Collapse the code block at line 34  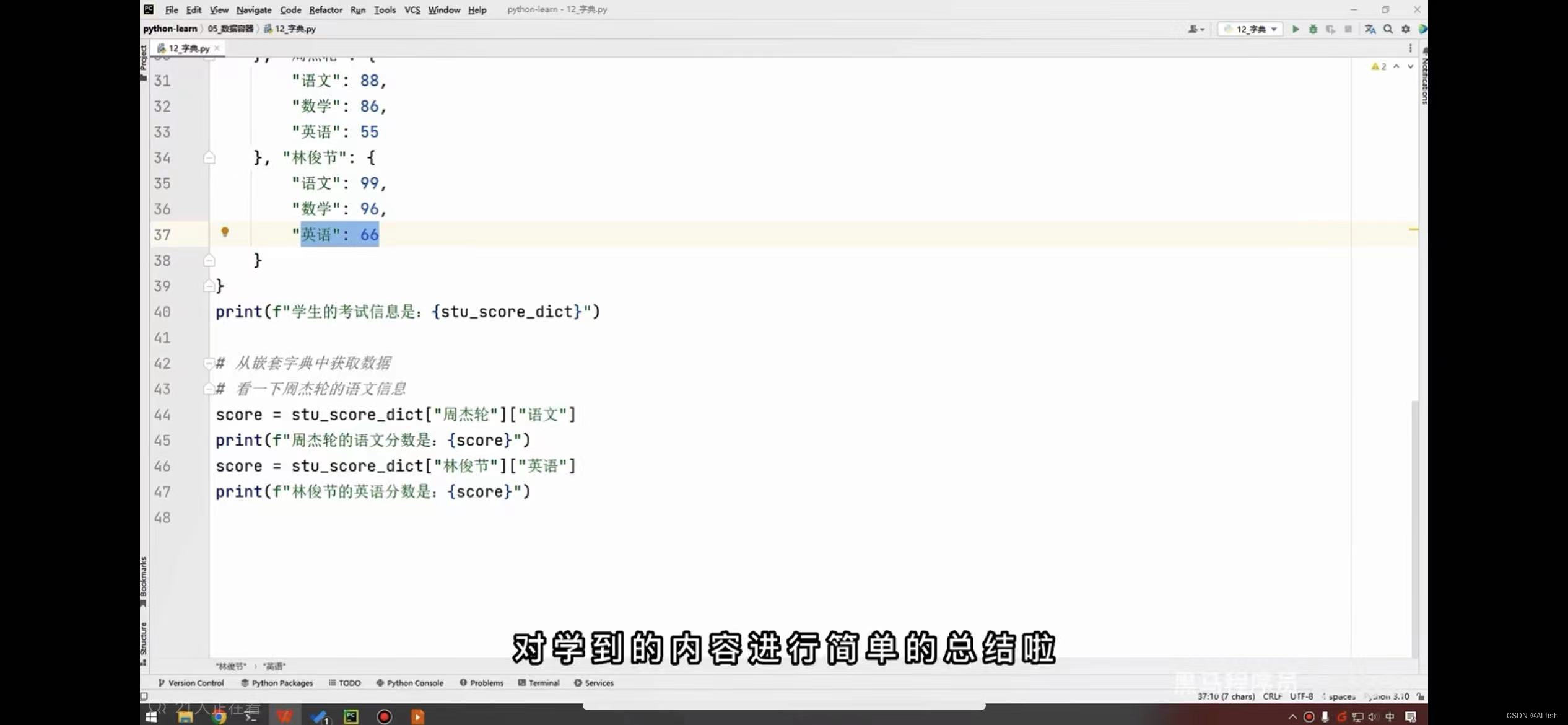209,158
